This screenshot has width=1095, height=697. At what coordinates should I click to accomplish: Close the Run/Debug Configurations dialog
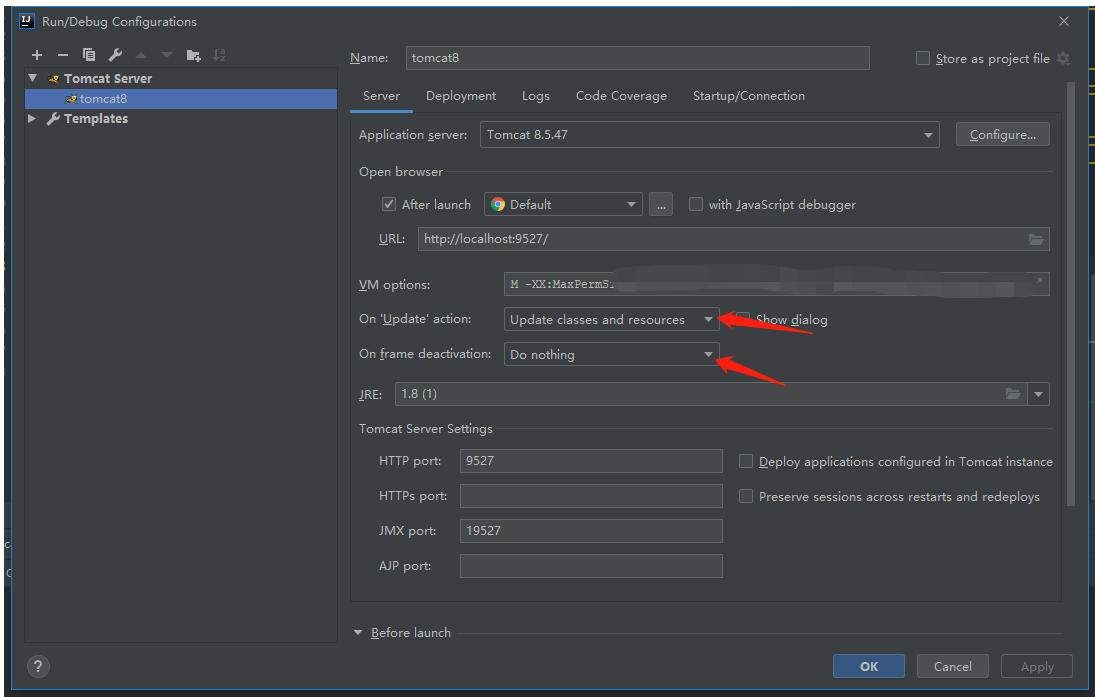pos(1064,22)
